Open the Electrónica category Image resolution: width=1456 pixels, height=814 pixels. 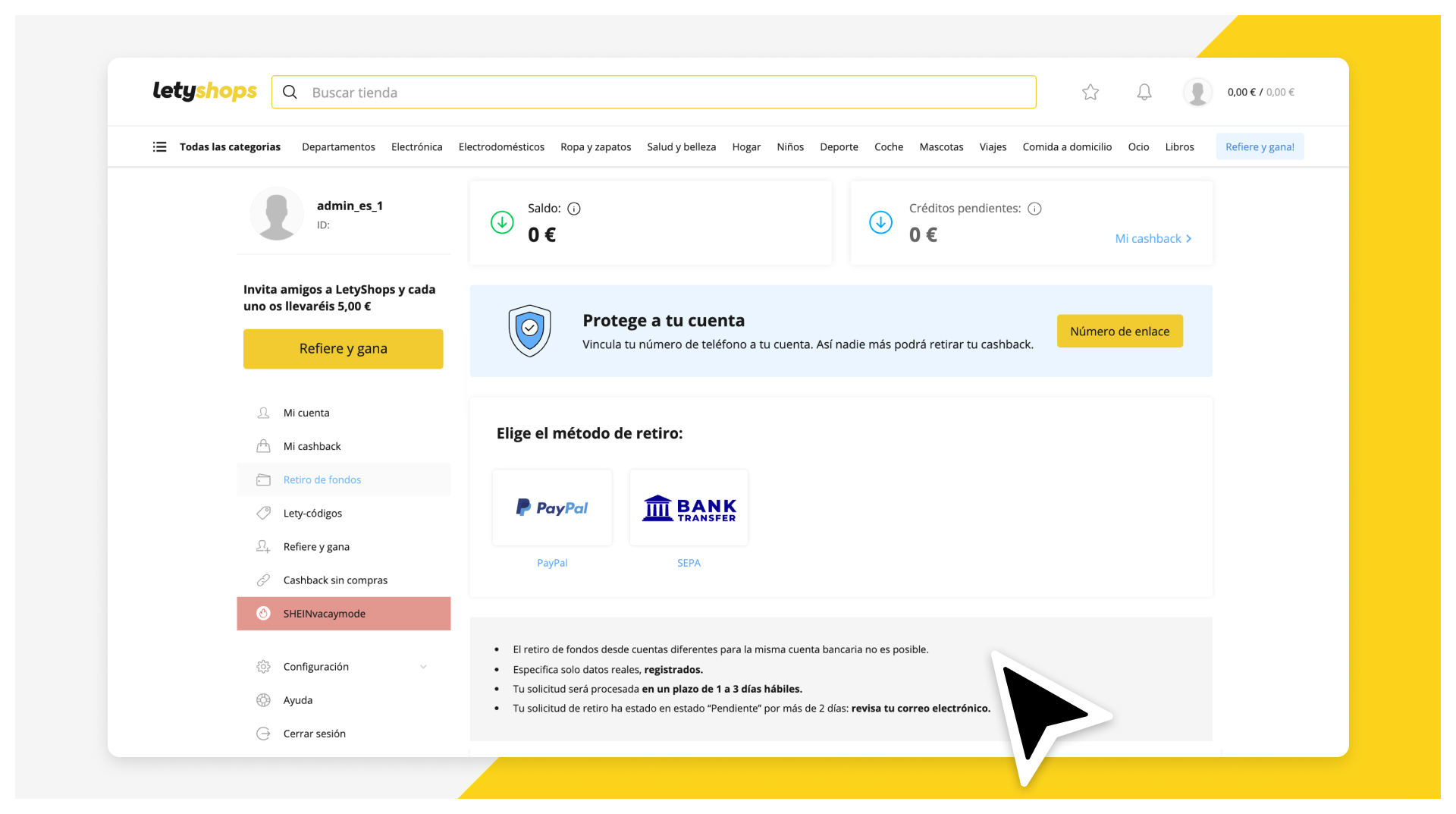click(416, 146)
